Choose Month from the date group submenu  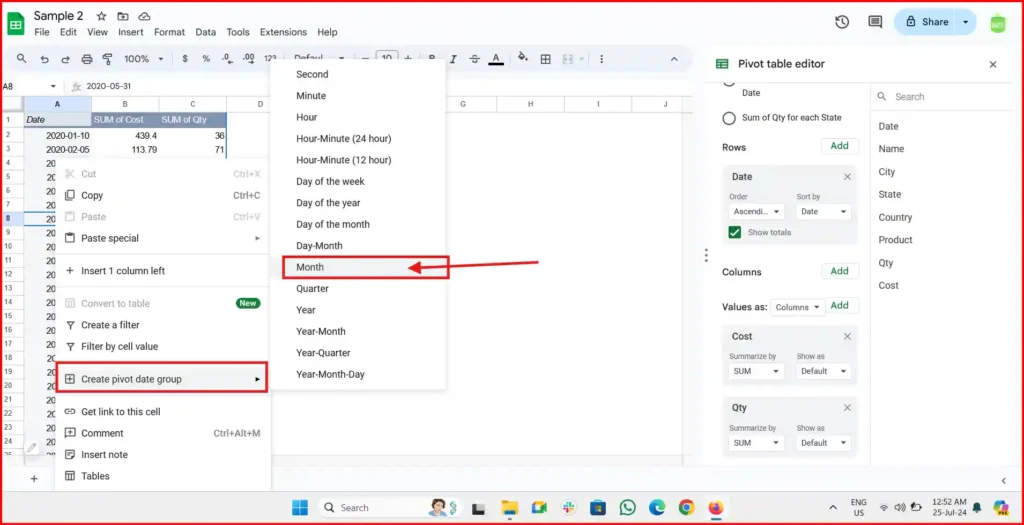(364, 267)
